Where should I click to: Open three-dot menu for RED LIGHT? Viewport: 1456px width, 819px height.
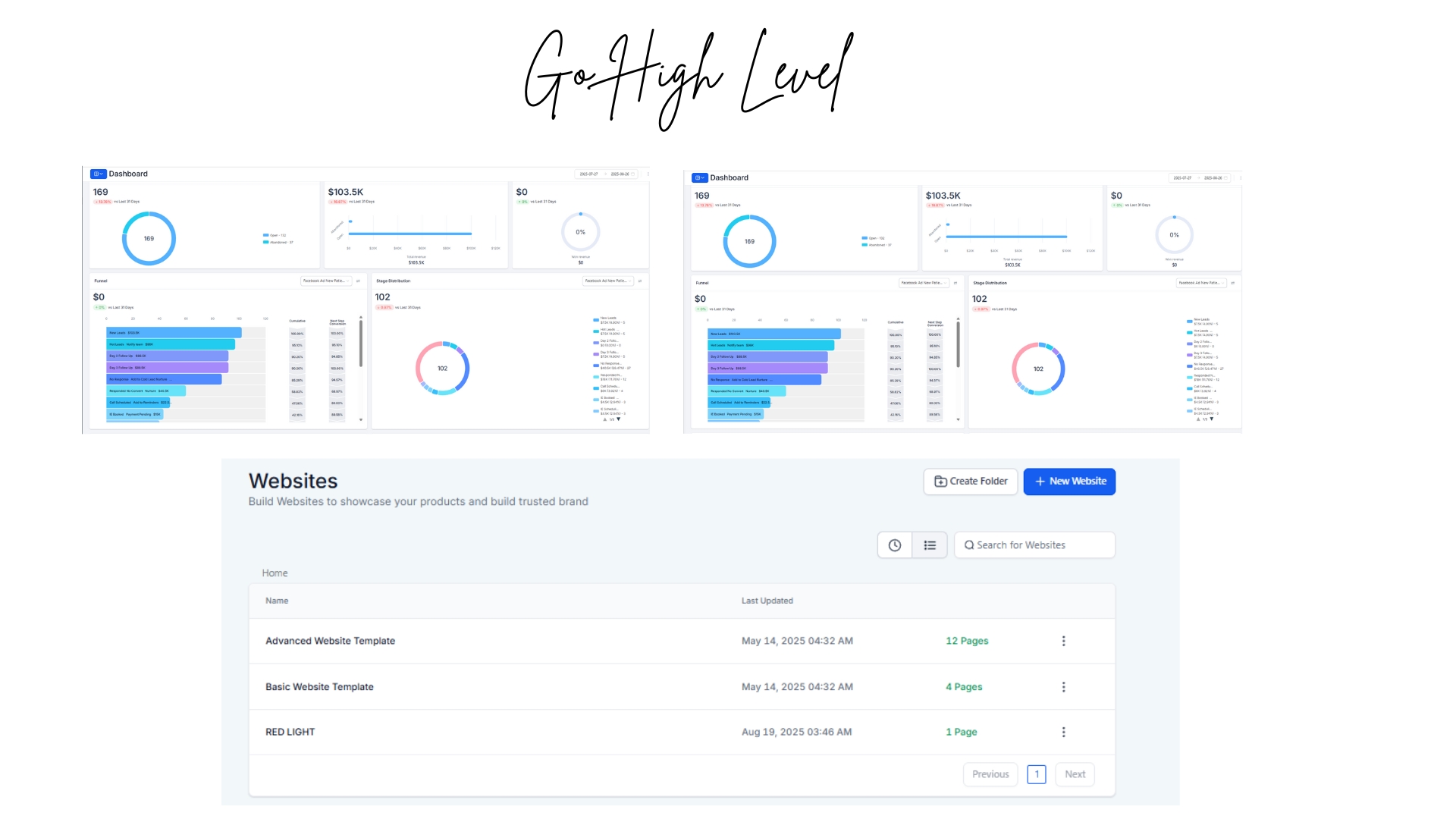tap(1063, 732)
